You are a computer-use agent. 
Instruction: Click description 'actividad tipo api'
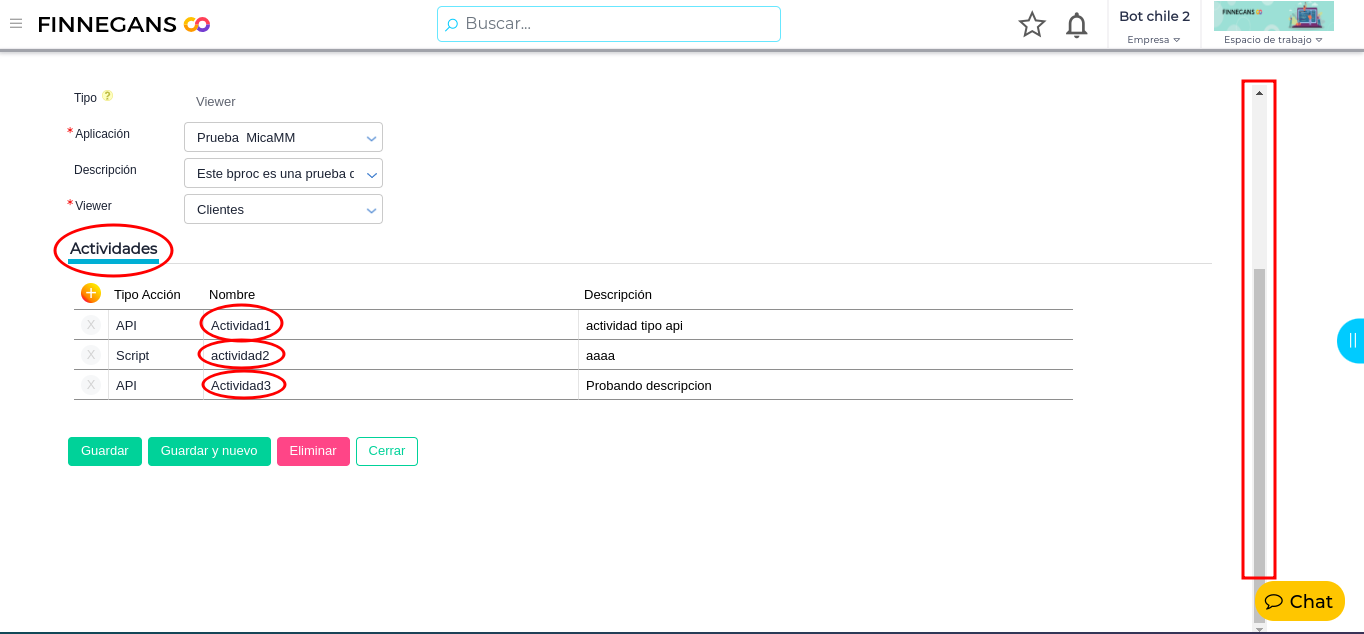click(634, 325)
